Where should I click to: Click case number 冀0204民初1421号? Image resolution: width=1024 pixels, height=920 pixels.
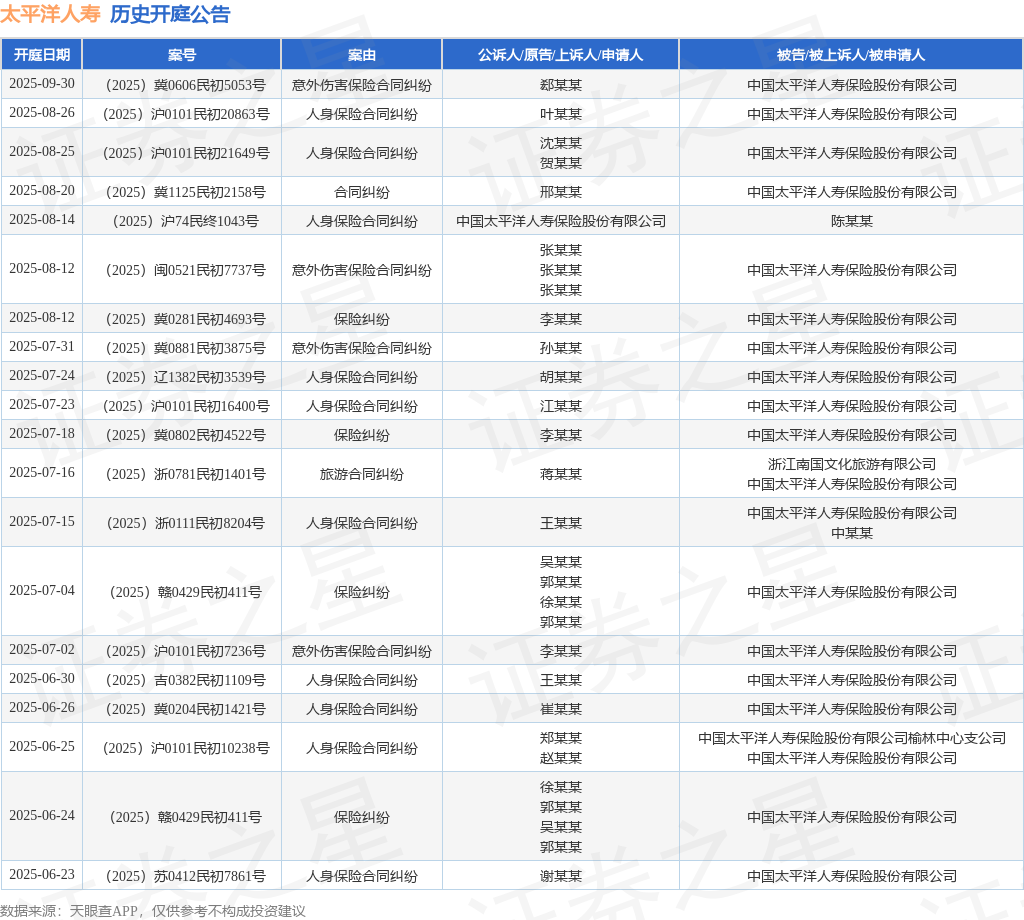point(185,709)
